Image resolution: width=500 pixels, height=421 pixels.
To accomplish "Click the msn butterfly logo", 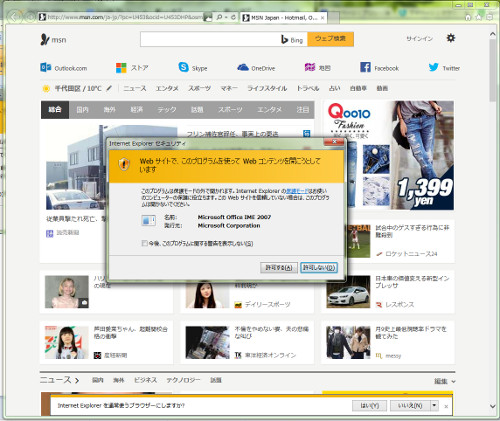I will coord(45,40).
